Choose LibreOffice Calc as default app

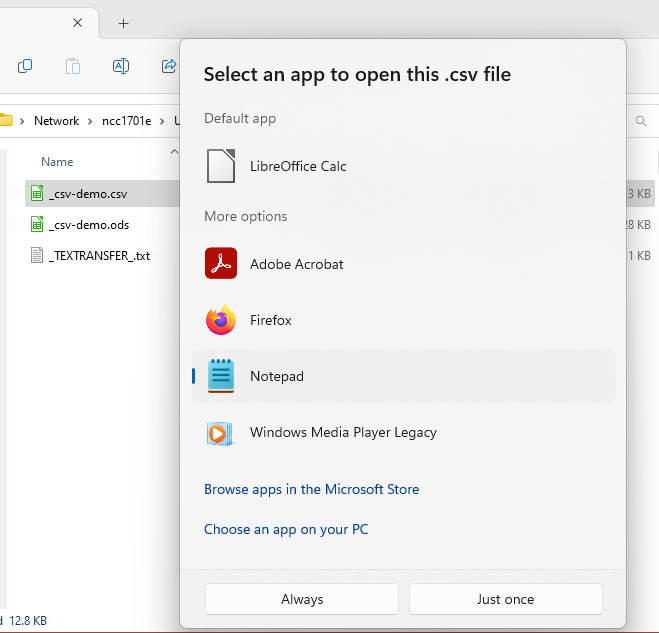[x=403, y=166]
